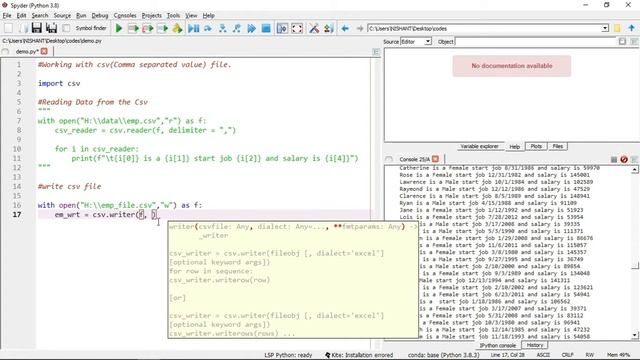Continue execution until next breakpoint
The image size is (640, 360).
[x=251, y=28]
